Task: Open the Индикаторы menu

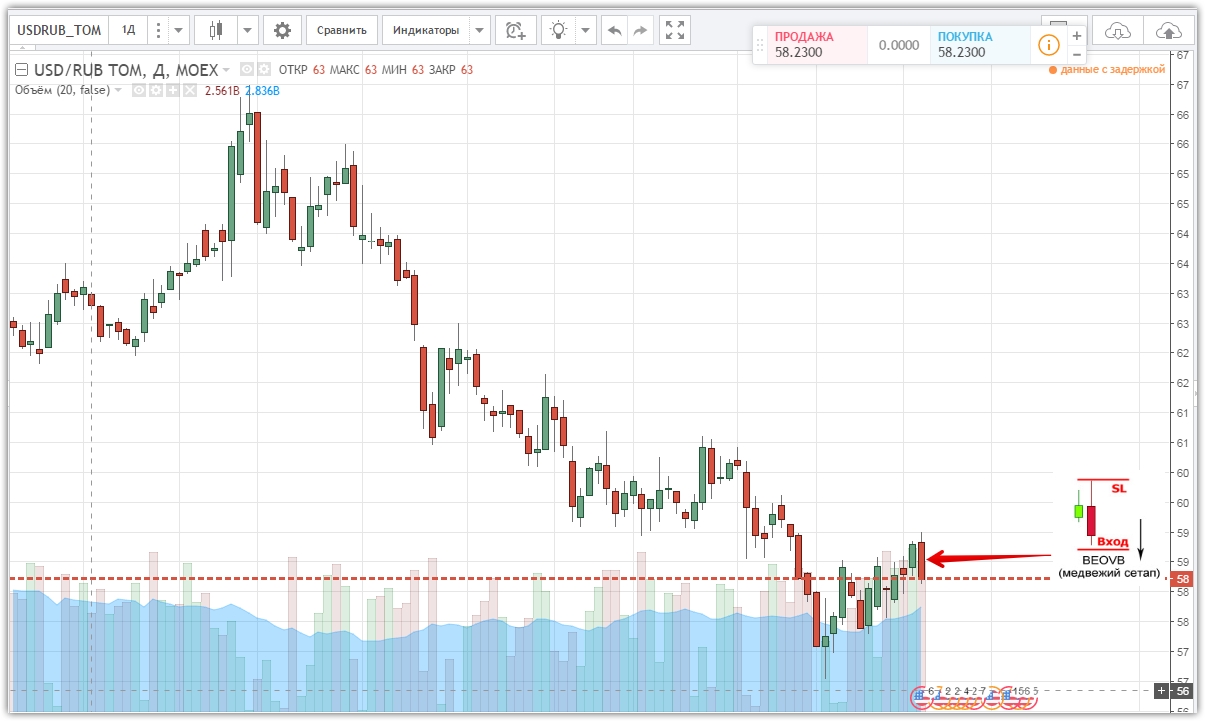Action: click(x=426, y=30)
